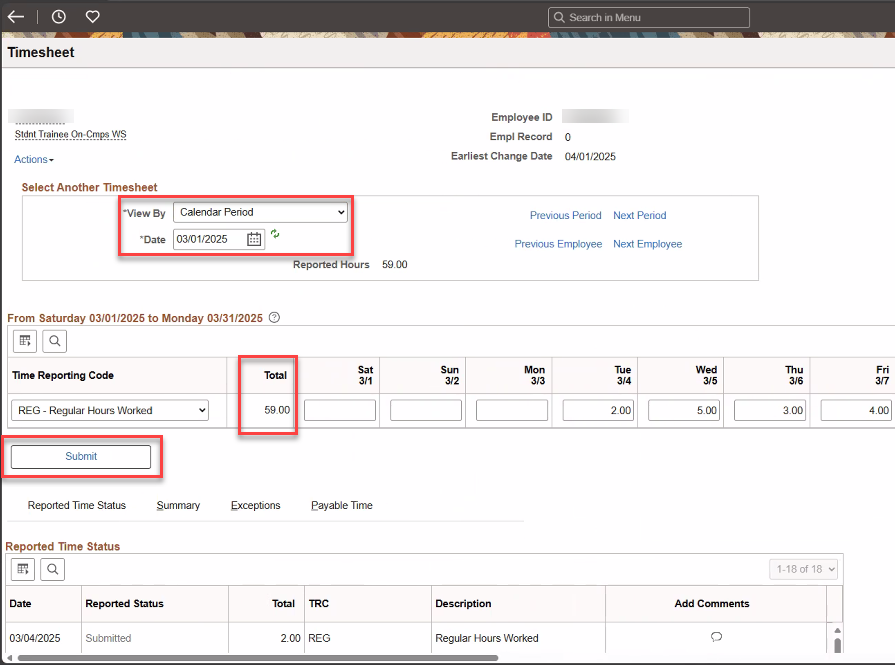Click the grid layout icon above the timesheet
Screen dimensions: 895x665
tap(24, 341)
